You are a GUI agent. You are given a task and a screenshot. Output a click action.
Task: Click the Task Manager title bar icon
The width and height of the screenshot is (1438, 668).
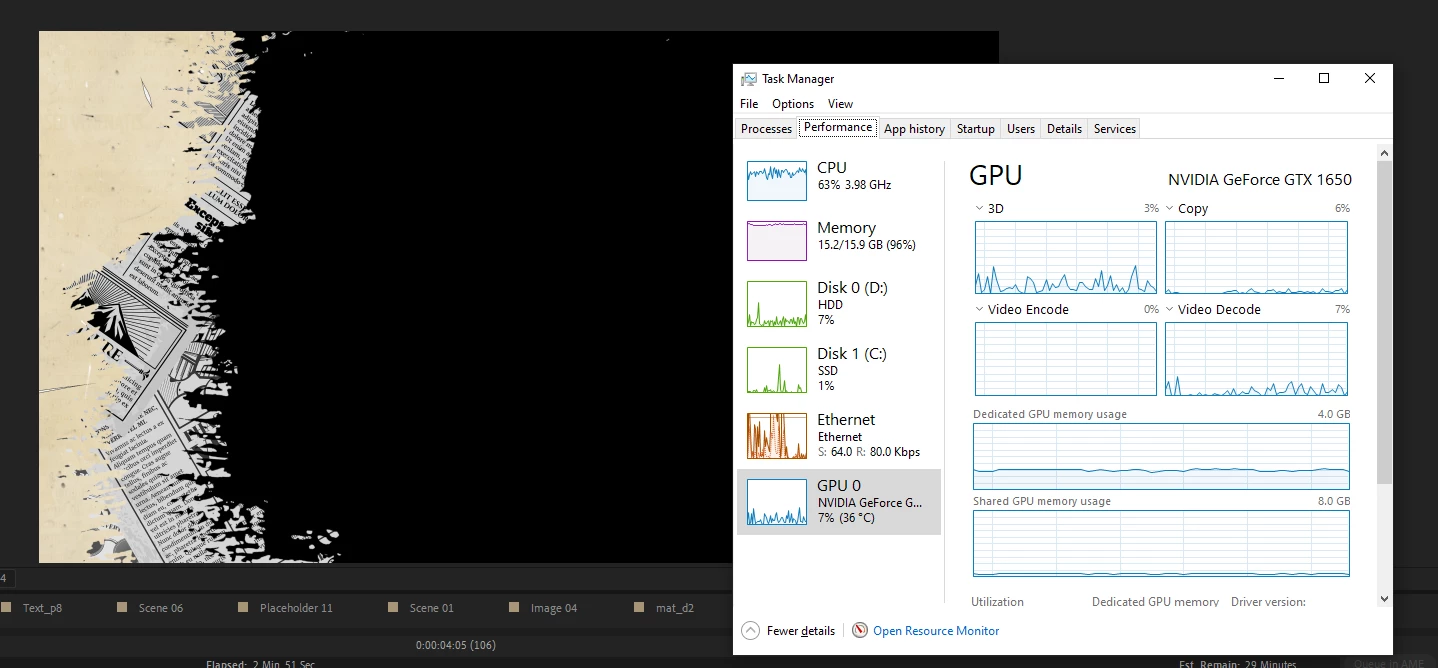(749, 79)
